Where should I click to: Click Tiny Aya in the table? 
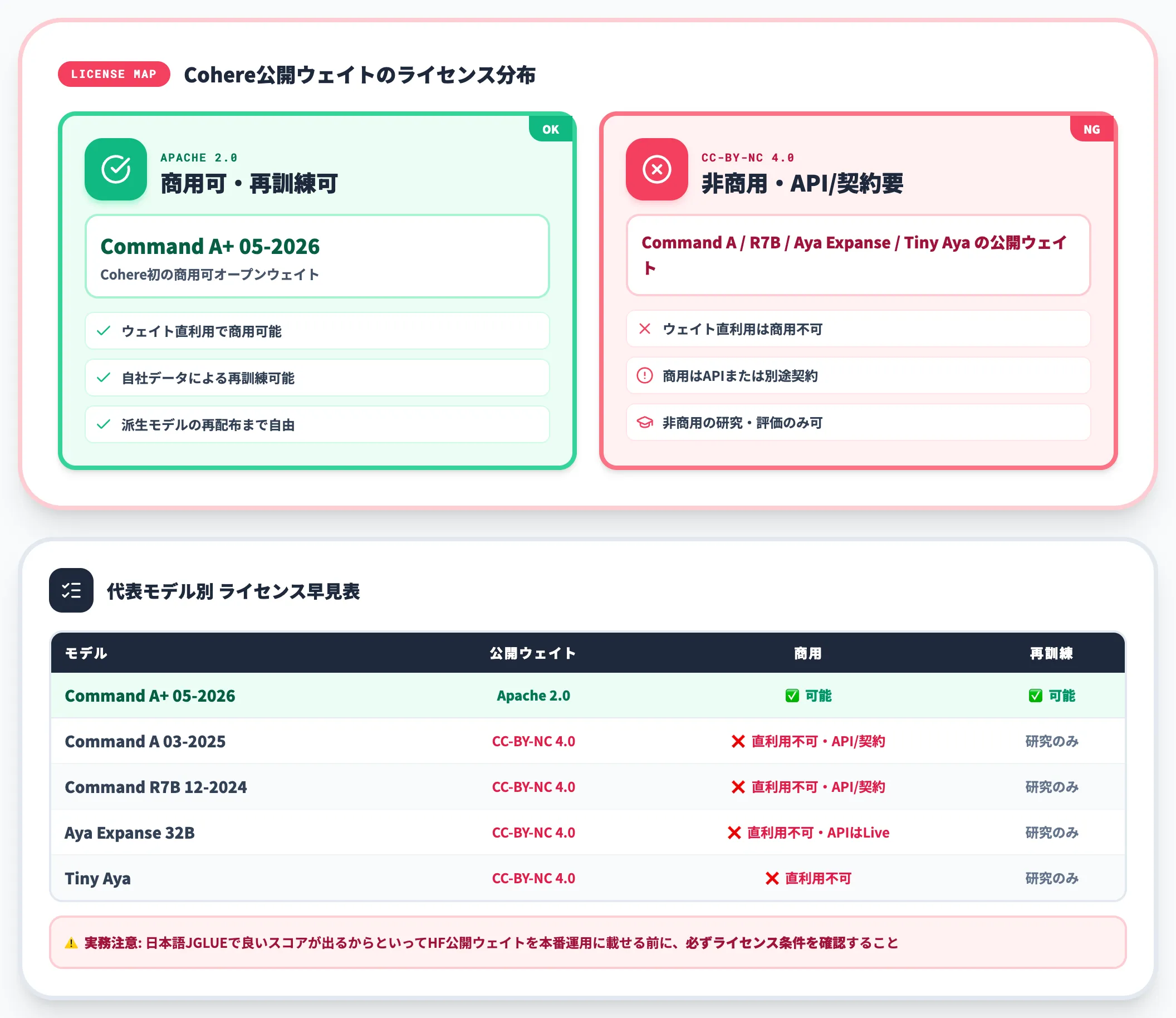coord(97,878)
